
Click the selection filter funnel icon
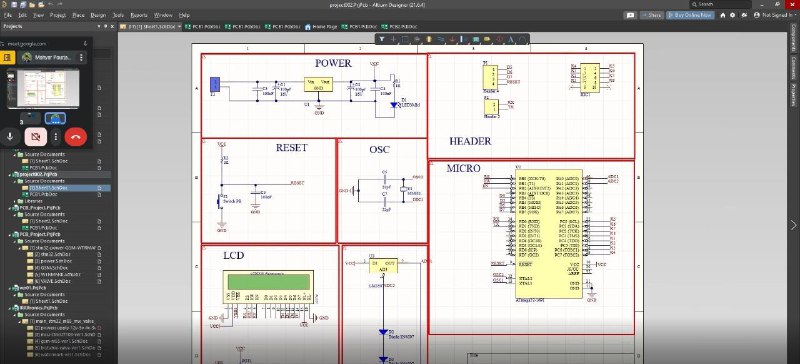382,39
